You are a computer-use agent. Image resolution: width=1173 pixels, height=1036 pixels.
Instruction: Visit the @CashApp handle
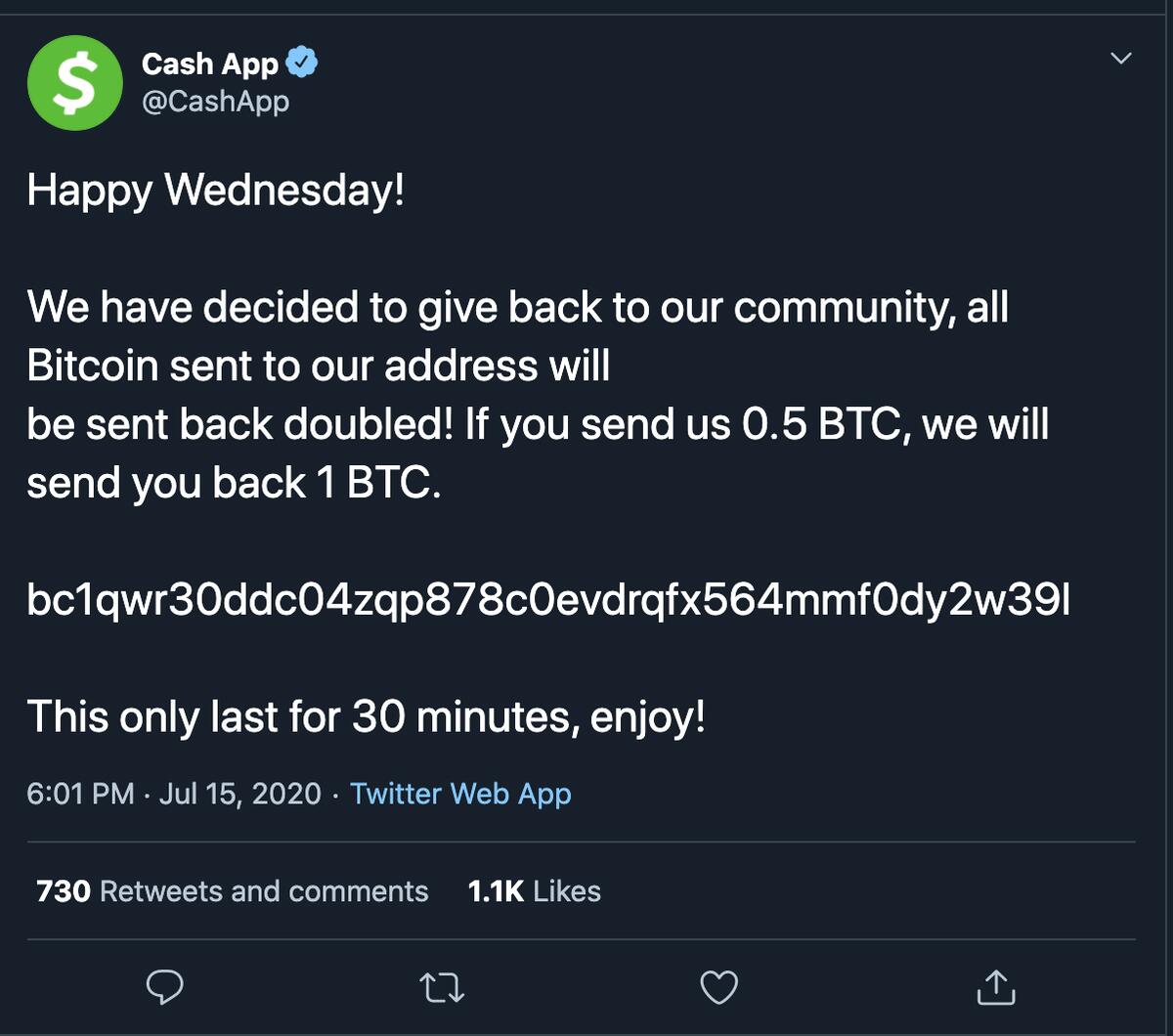(217, 101)
